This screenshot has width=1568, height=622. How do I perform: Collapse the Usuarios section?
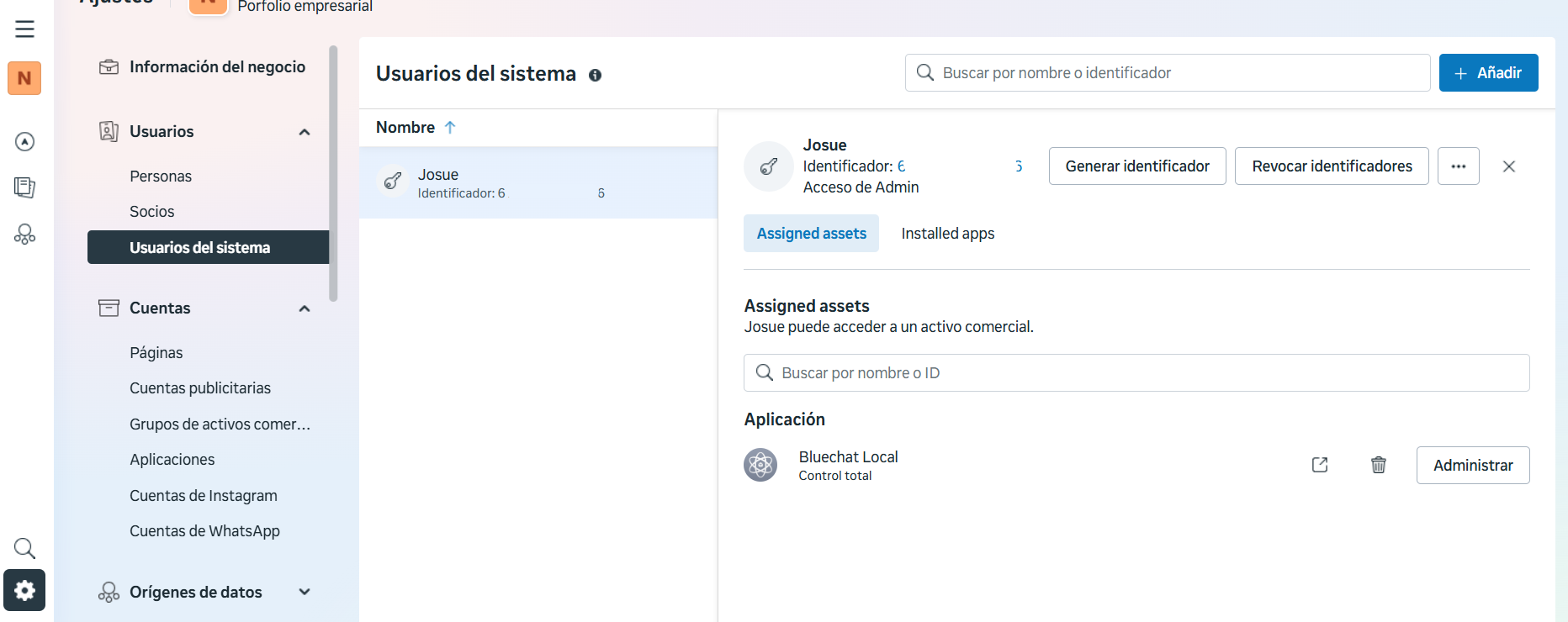point(305,132)
